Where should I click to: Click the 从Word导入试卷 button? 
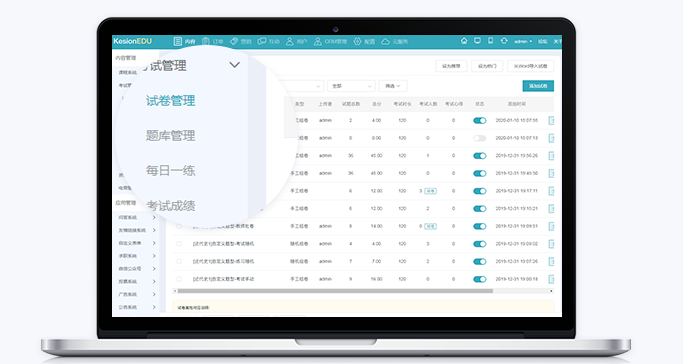[x=531, y=66]
